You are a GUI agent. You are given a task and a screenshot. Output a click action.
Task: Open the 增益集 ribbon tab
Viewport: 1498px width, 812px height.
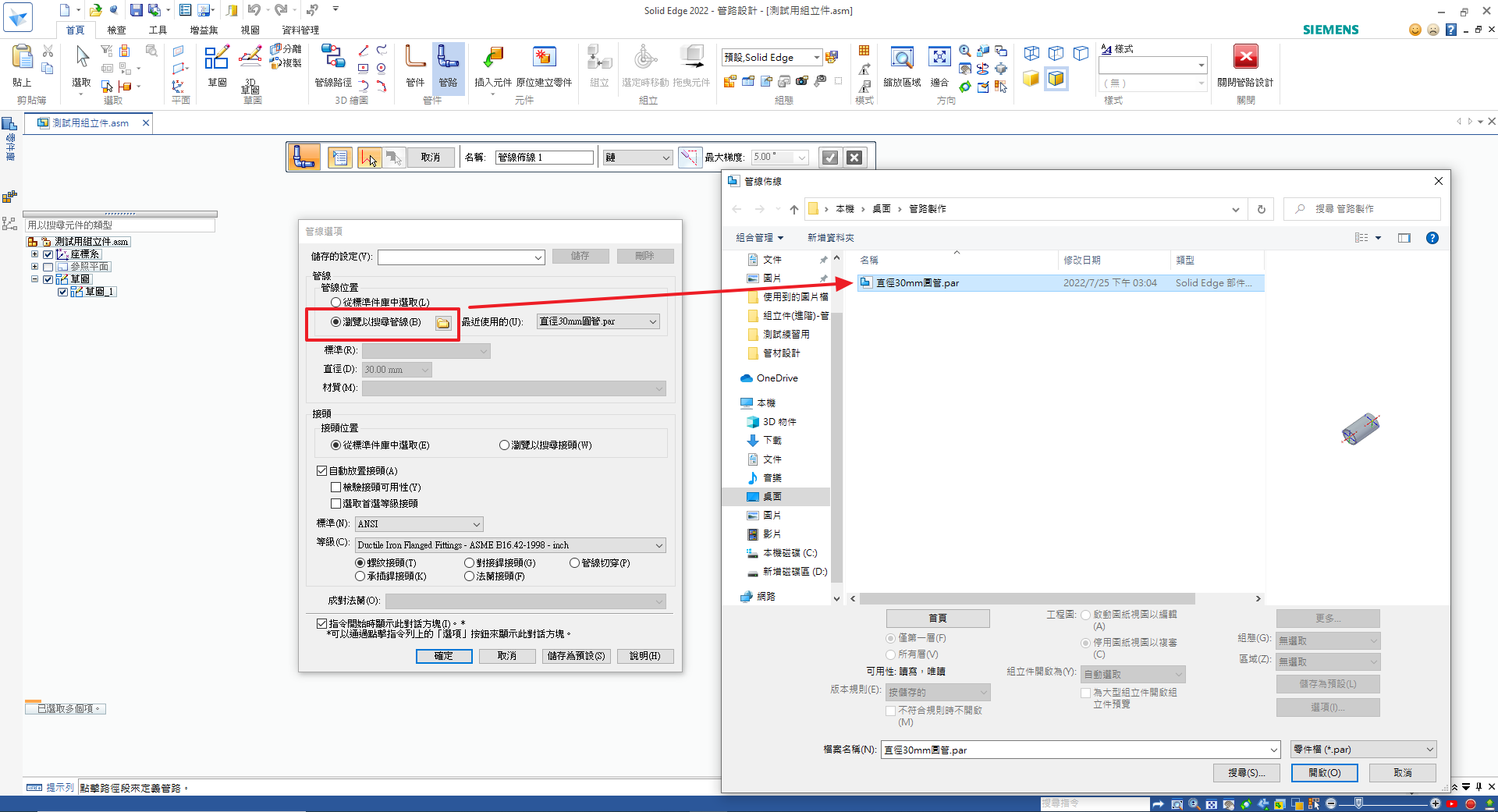(x=204, y=30)
